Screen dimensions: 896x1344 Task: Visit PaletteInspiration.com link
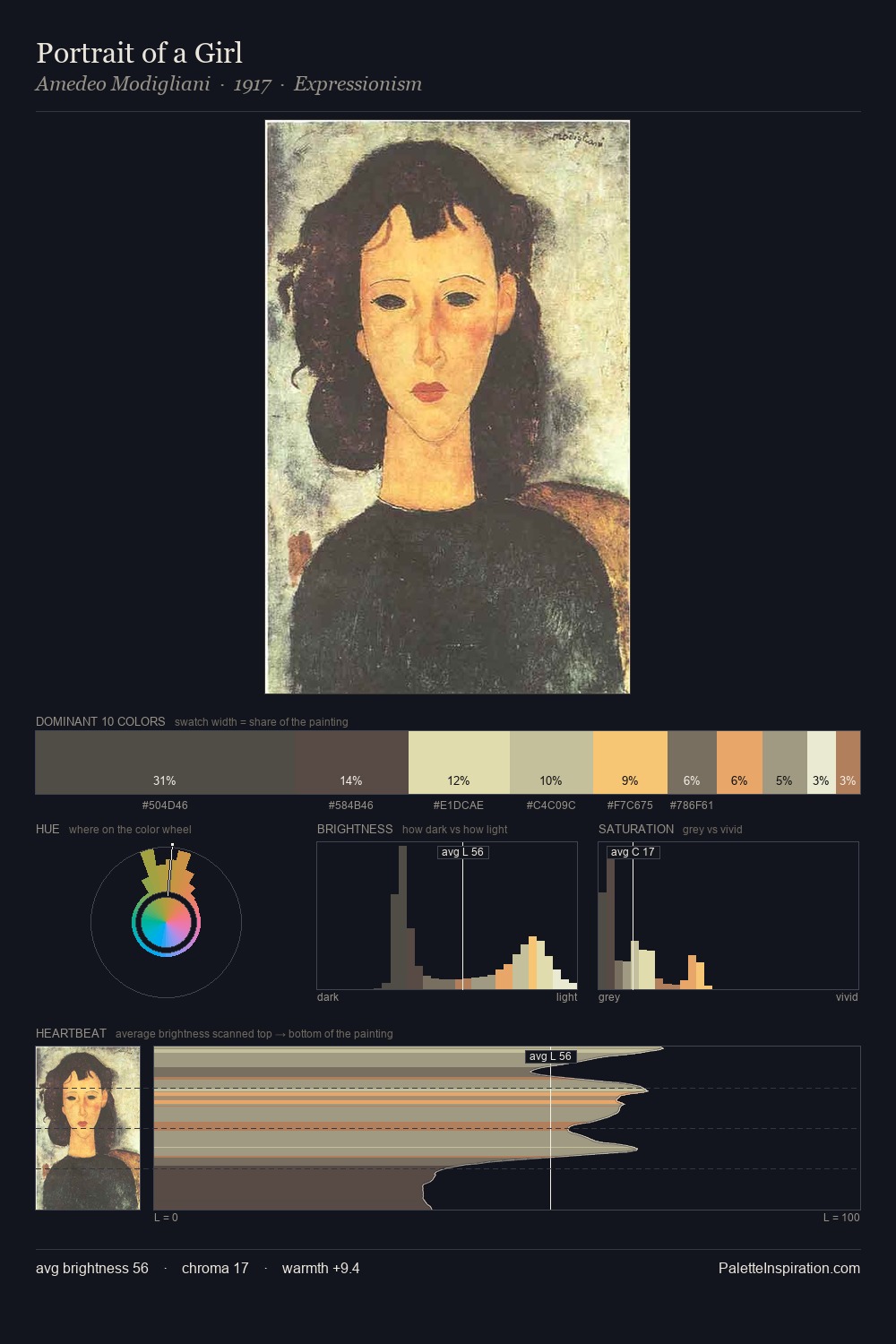(x=789, y=1268)
